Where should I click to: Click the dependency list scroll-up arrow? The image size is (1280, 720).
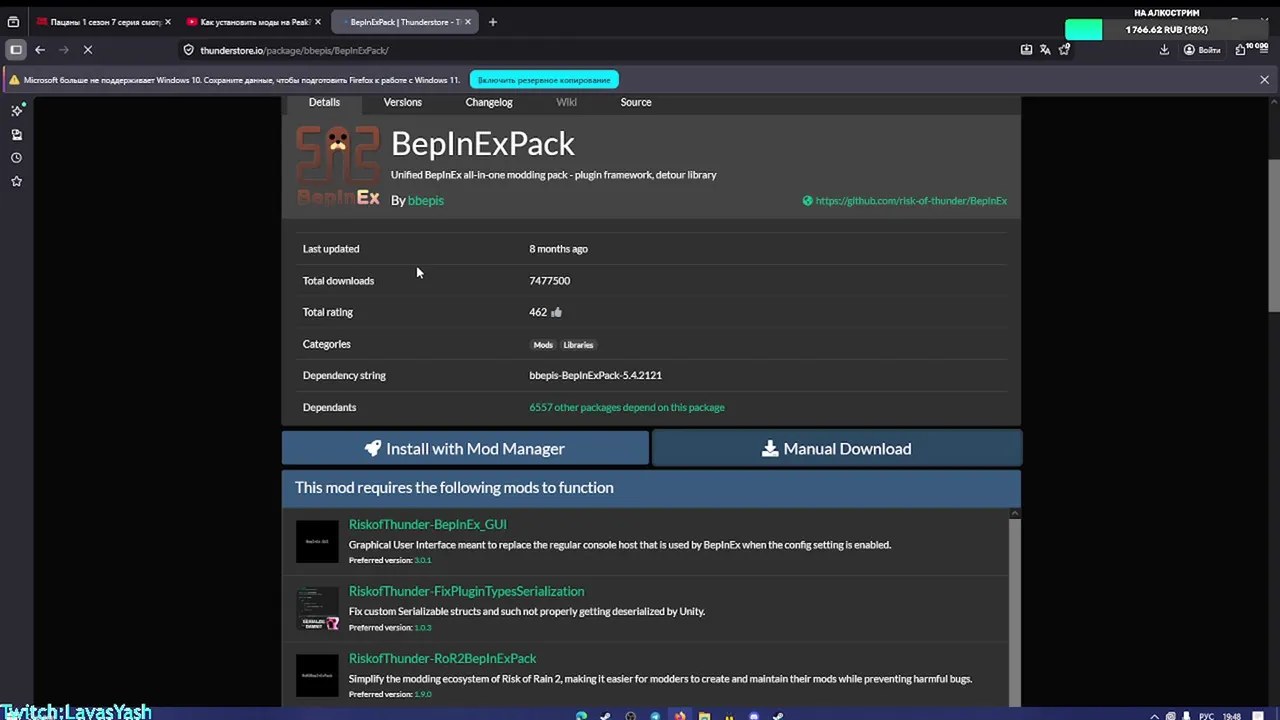tap(1014, 514)
